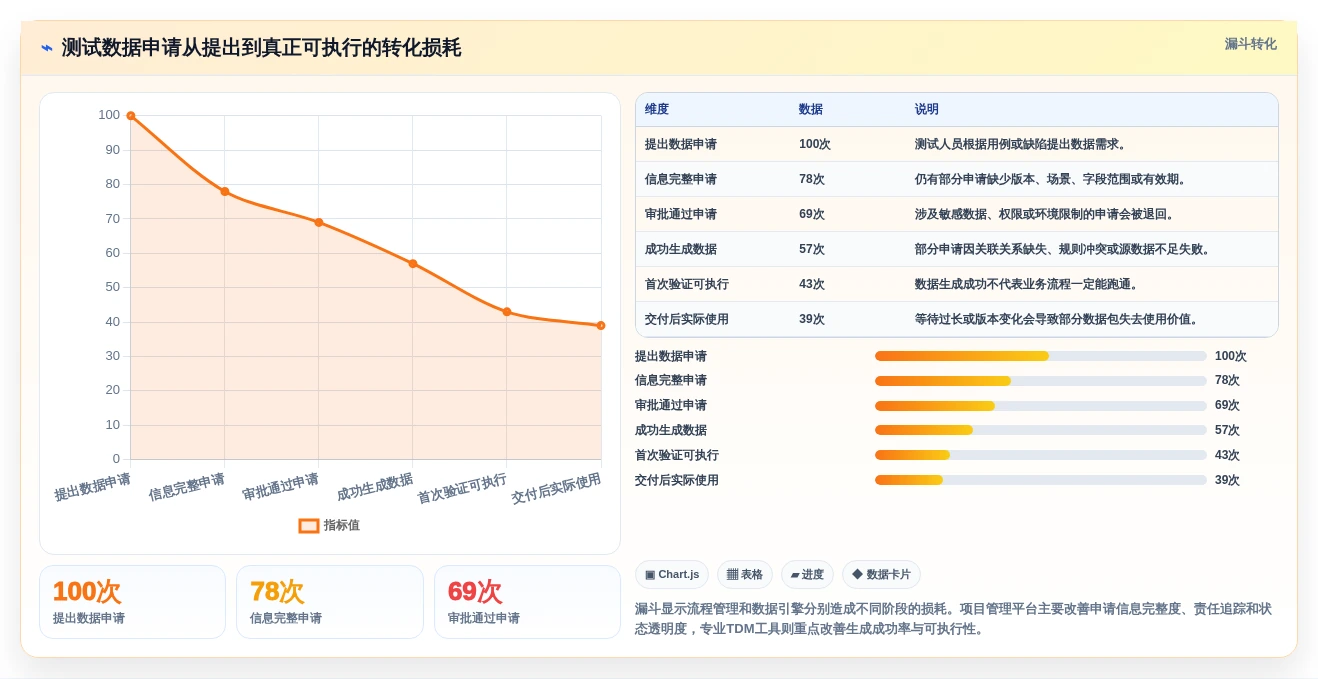The height and width of the screenshot is (679, 1318).
Task: Click the 漏斗转化 label in the header
Action: coord(1250,44)
